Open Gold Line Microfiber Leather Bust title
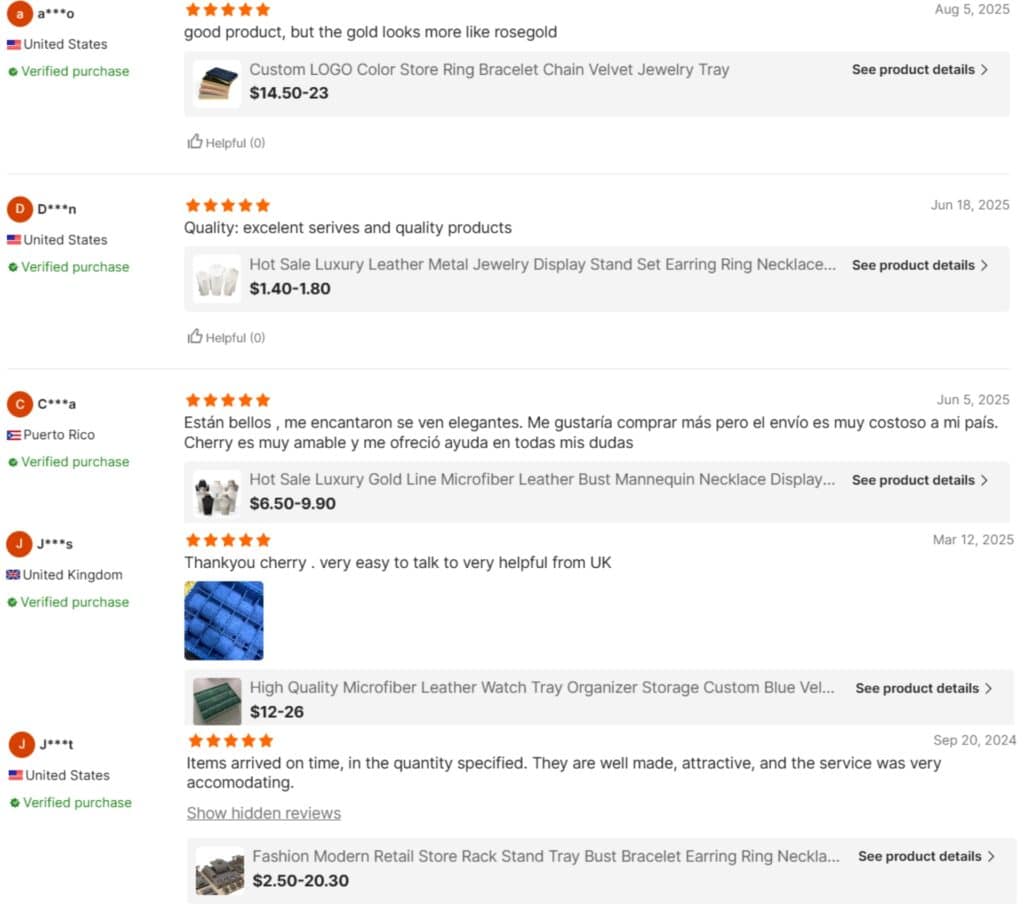 coord(542,480)
